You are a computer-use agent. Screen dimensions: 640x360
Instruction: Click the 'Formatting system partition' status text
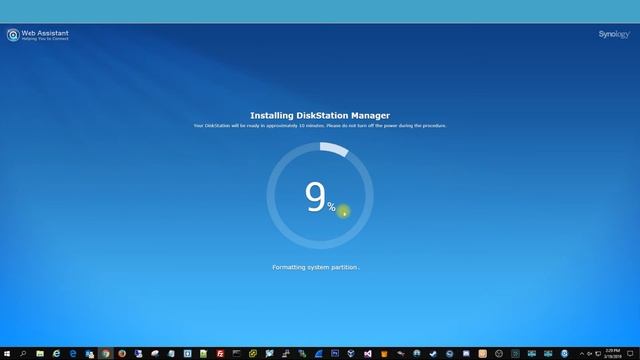click(x=316, y=267)
